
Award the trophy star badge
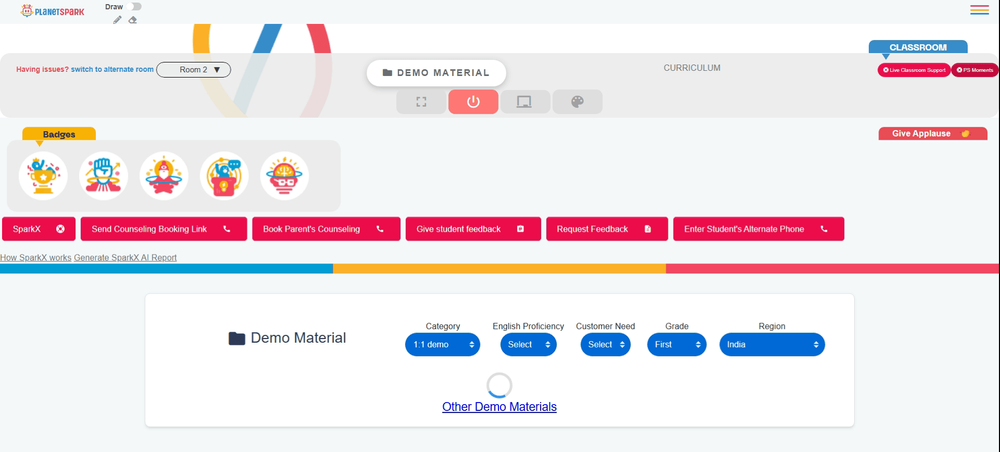(x=43, y=176)
